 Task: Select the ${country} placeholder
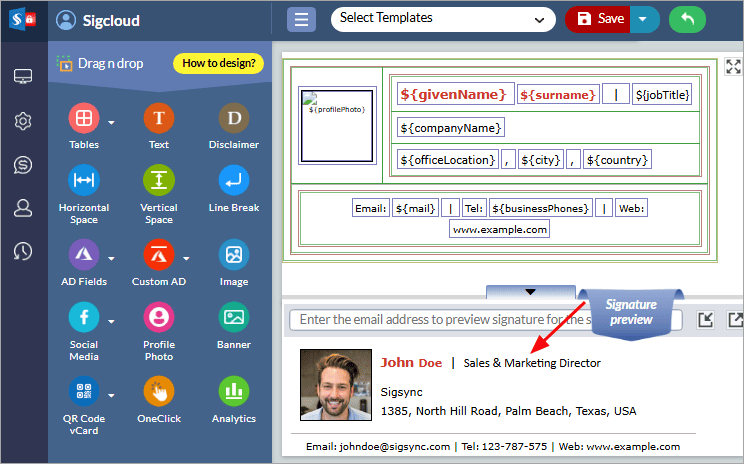(617, 160)
